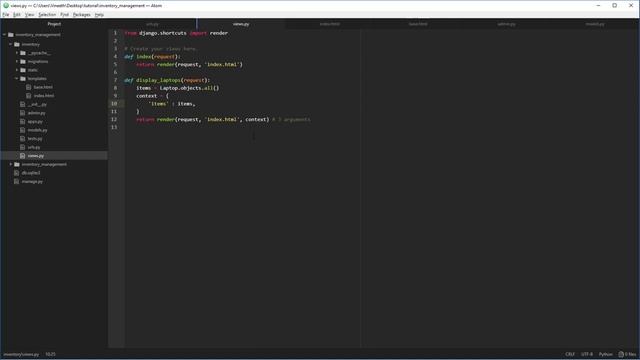Open the Help menu

99,15
